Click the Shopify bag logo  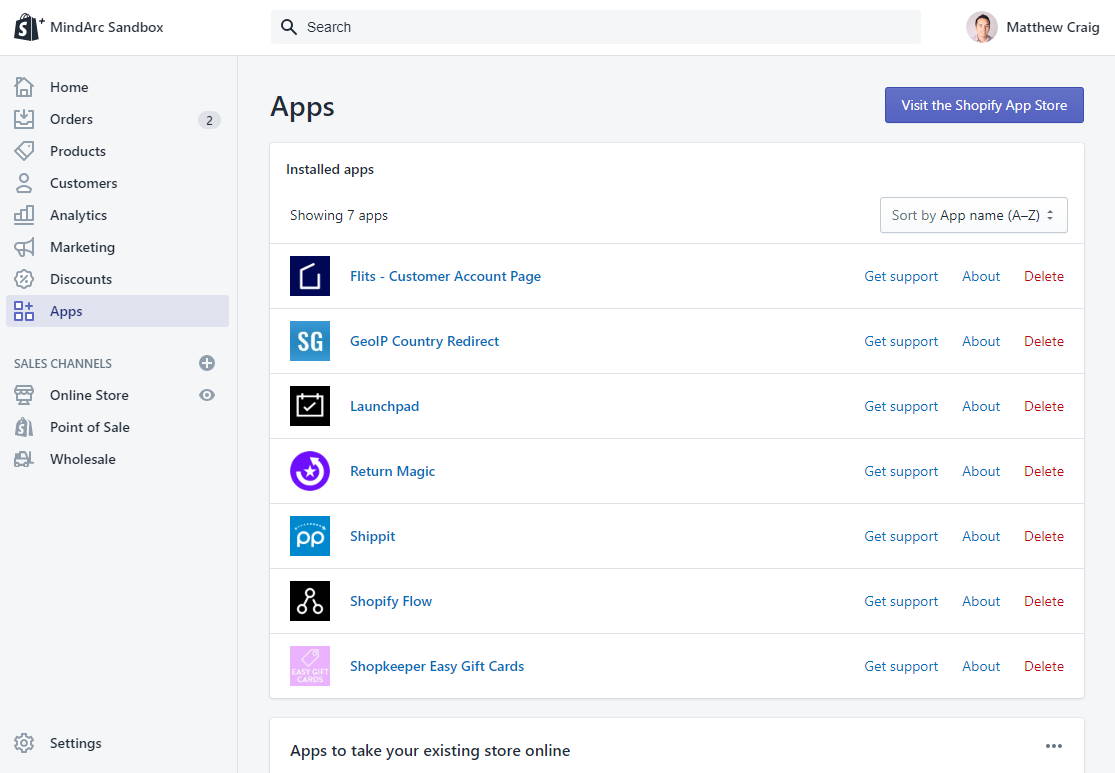tap(28, 27)
